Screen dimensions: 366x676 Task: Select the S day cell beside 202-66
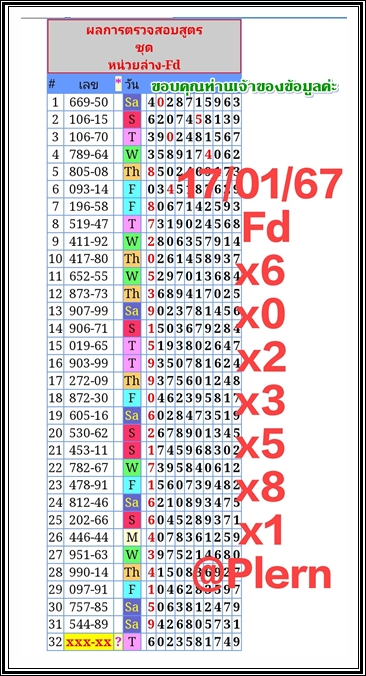(x=132, y=520)
